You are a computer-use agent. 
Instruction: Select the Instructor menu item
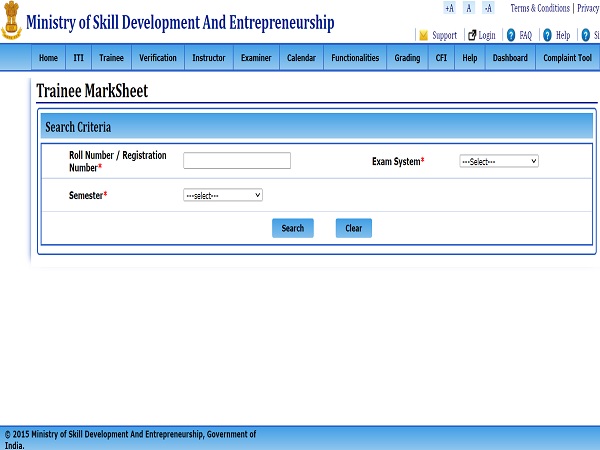(209, 58)
